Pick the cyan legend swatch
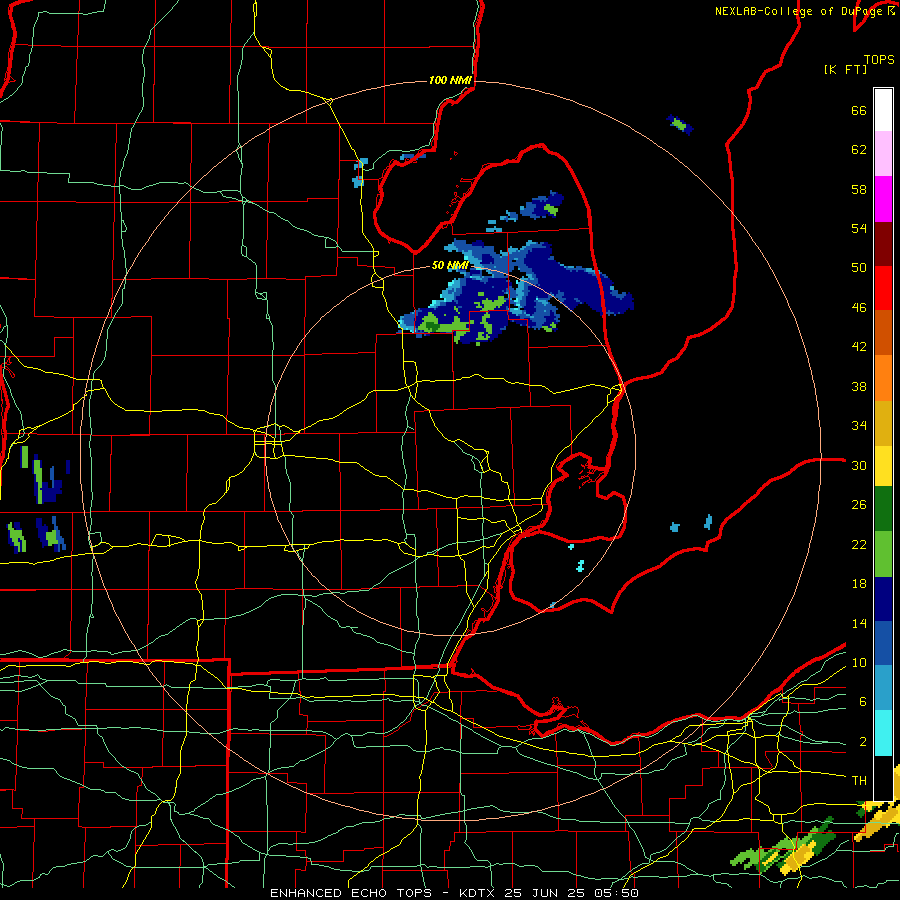900x900 pixels. tap(883, 733)
